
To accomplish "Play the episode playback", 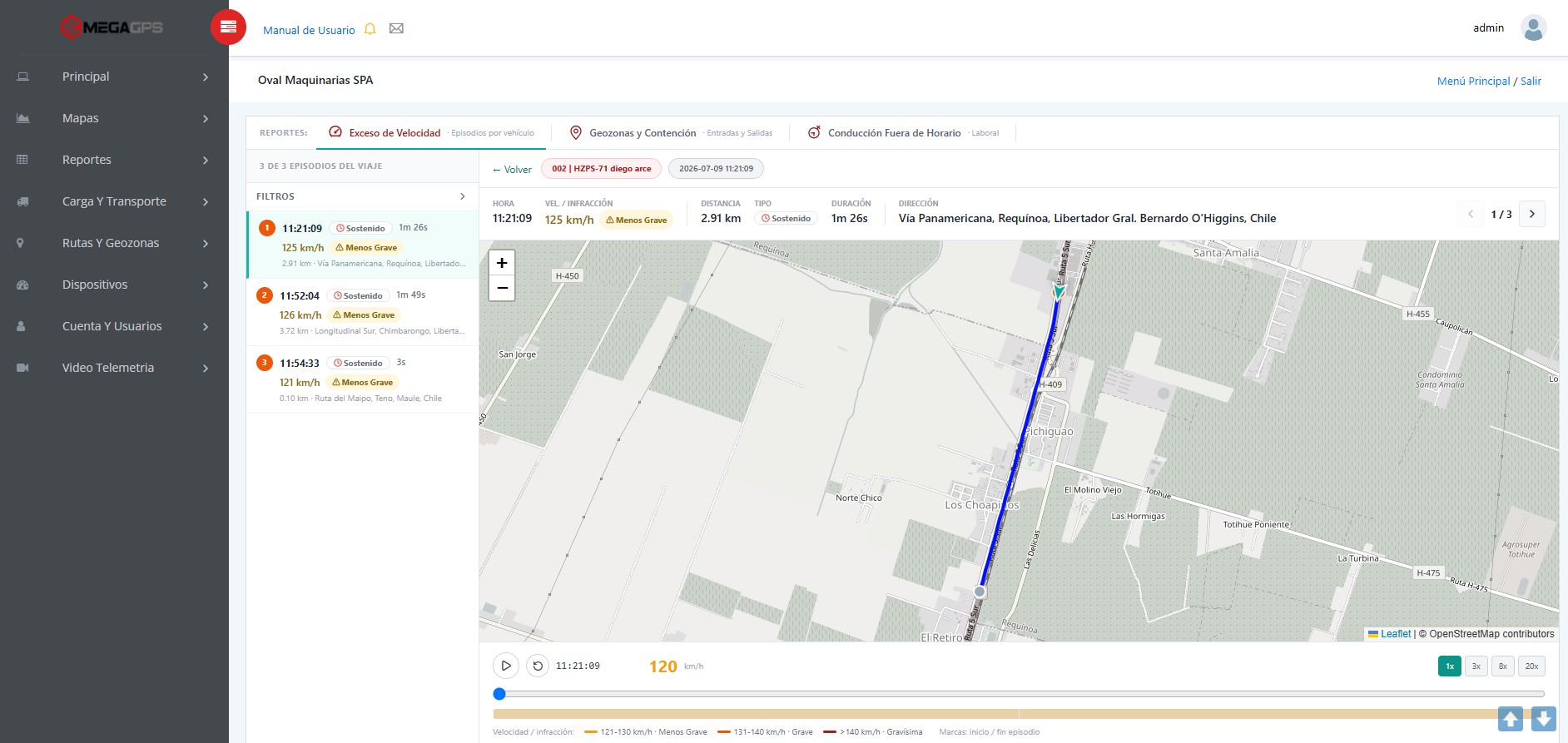I will pos(506,666).
